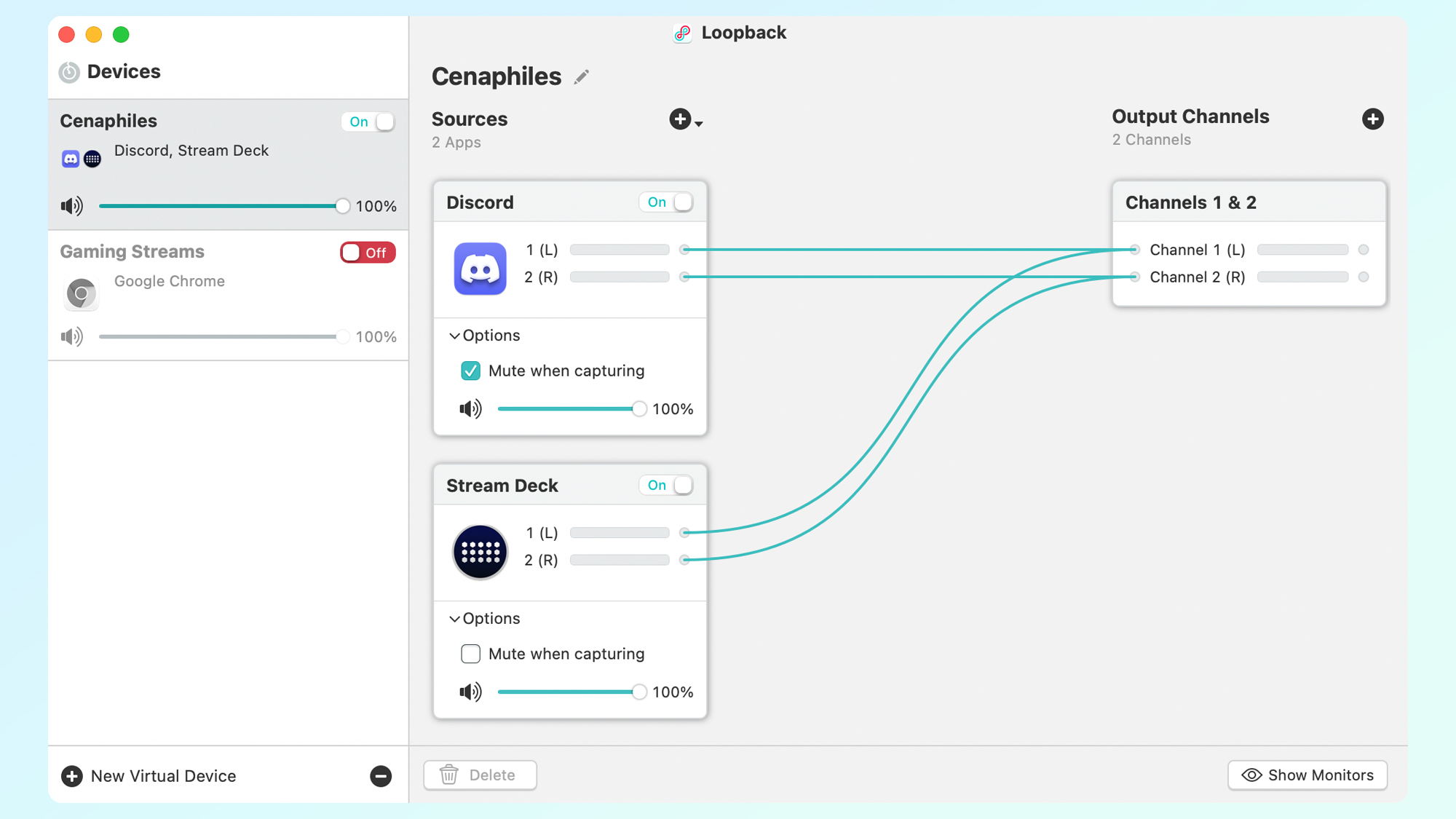Image resolution: width=1456 pixels, height=819 pixels.
Task: Click Channel 2 (R) right-side output dot
Action: (x=1364, y=277)
